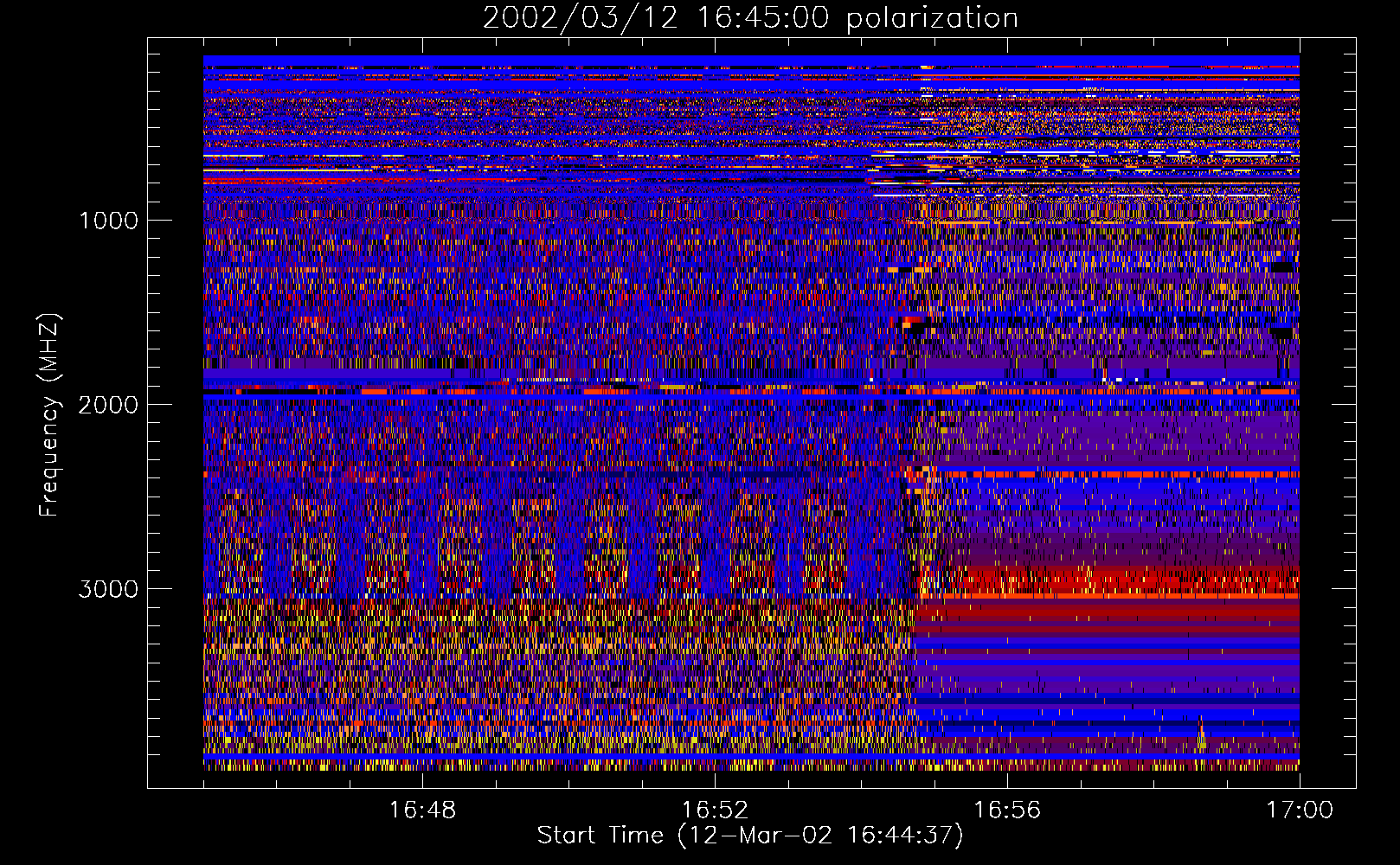Click the 16:48 time tick label

422,811
